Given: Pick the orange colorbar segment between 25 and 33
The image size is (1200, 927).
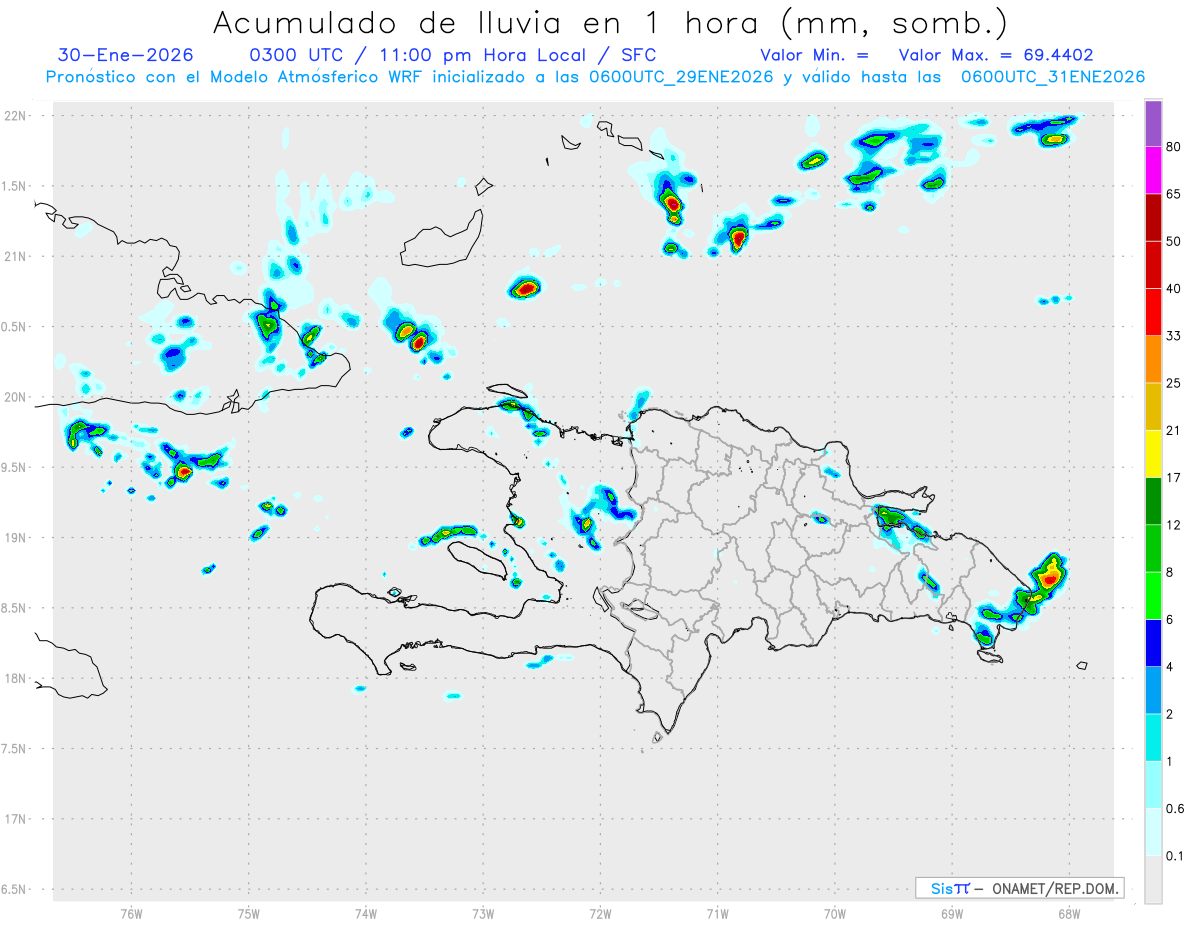Looking at the screenshot, I should pos(1153,359).
